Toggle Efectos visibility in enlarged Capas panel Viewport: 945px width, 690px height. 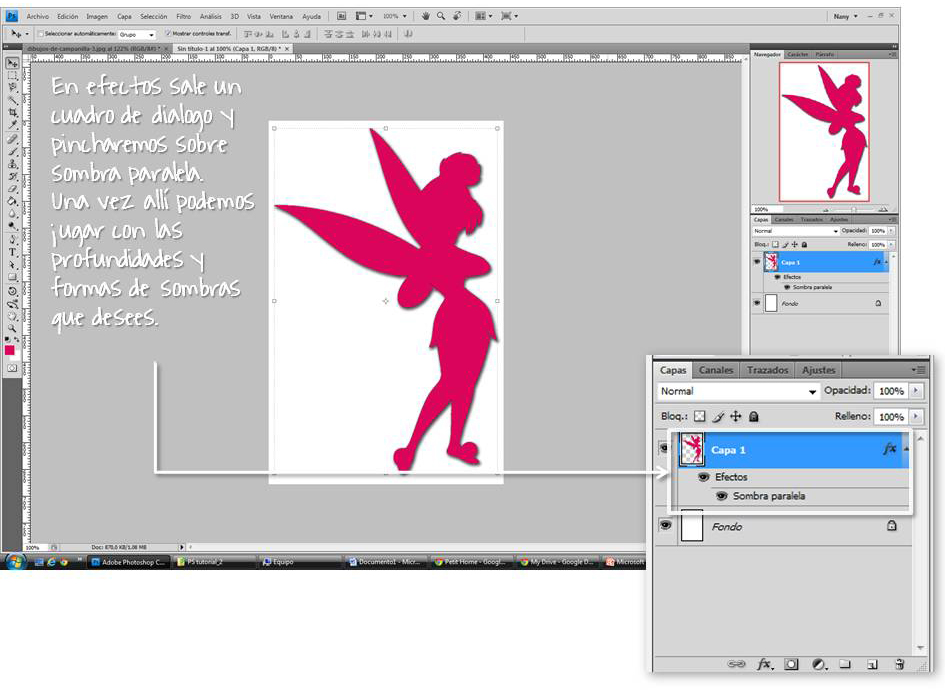703,477
